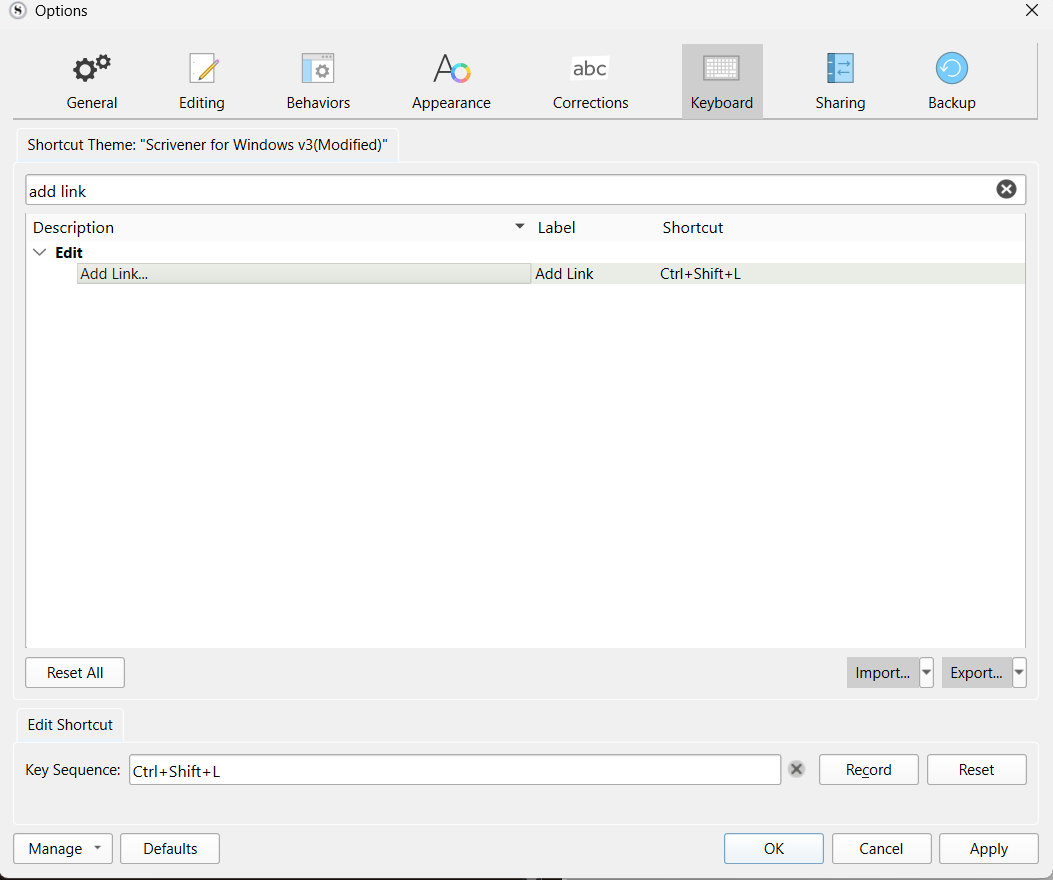Open the General options gear icon
The width and height of the screenshot is (1053, 880).
click(92, 69)
